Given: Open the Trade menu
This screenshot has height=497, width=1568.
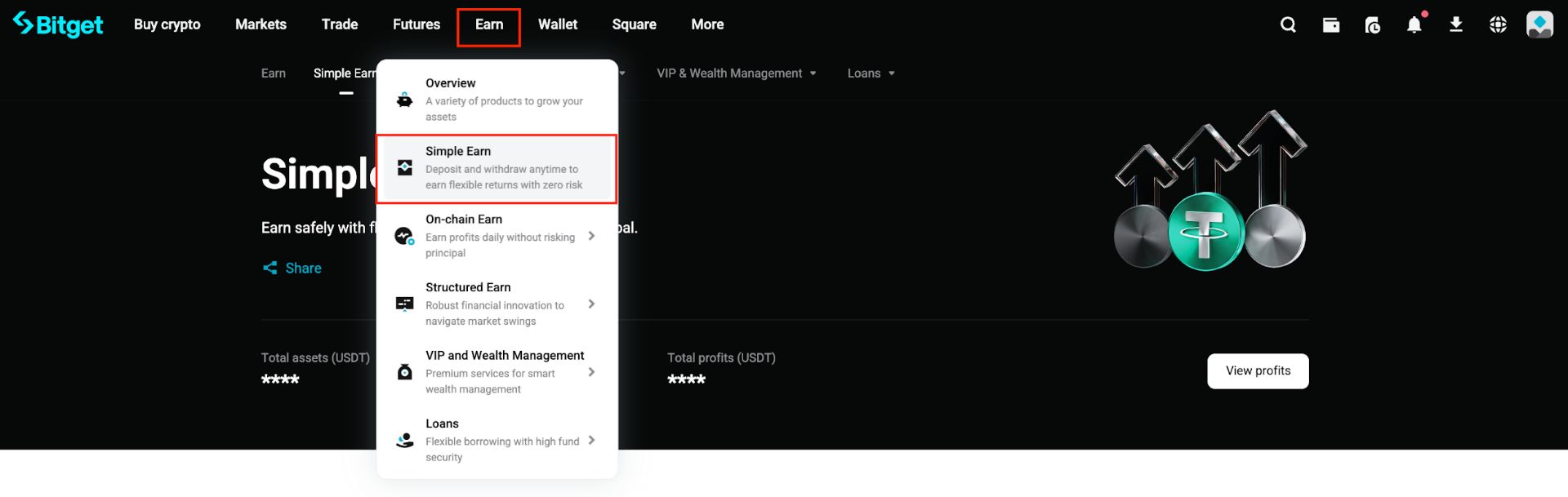Looking at the screenshot, I should tap(340, 24).
